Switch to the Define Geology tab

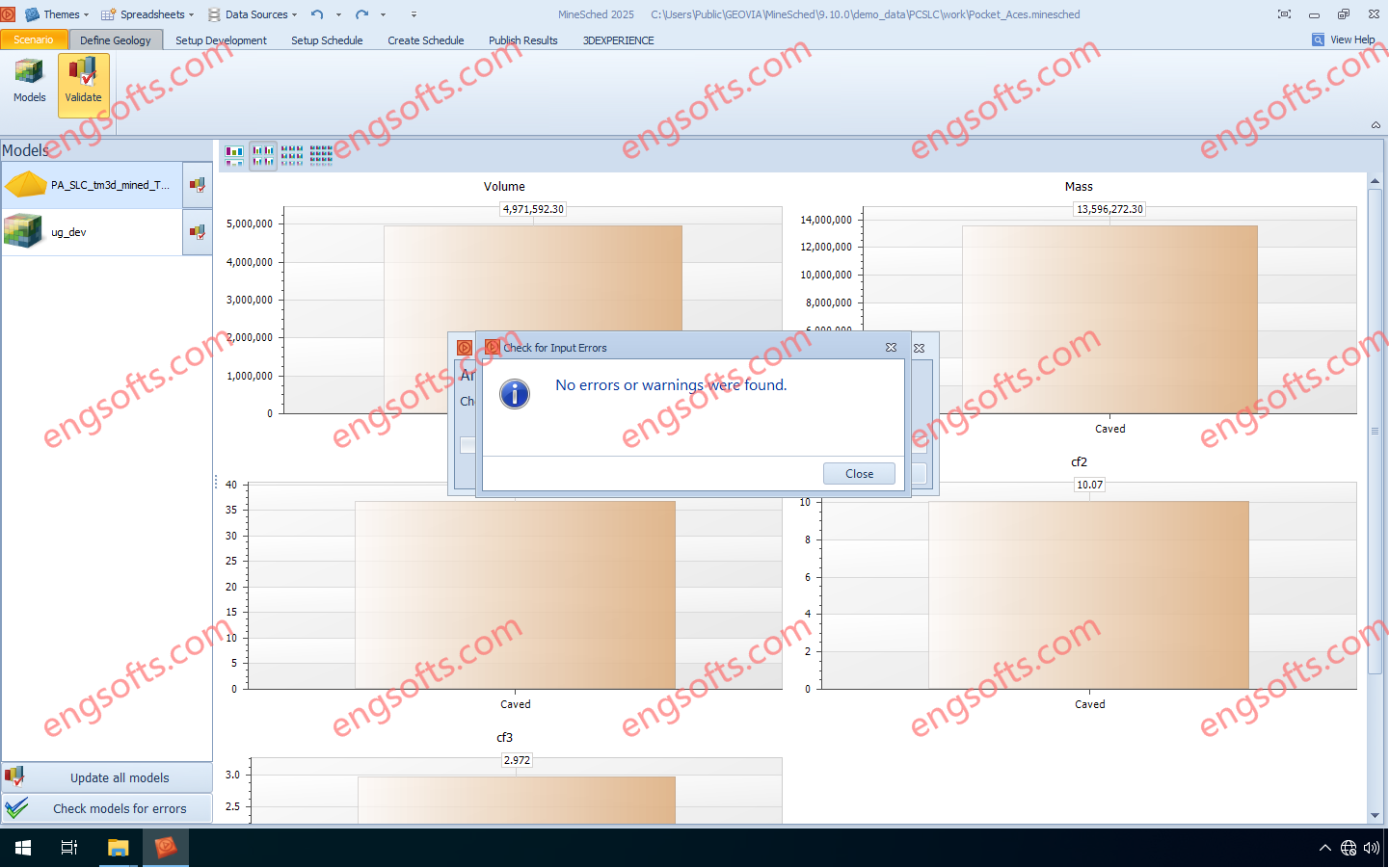point(116,39)
